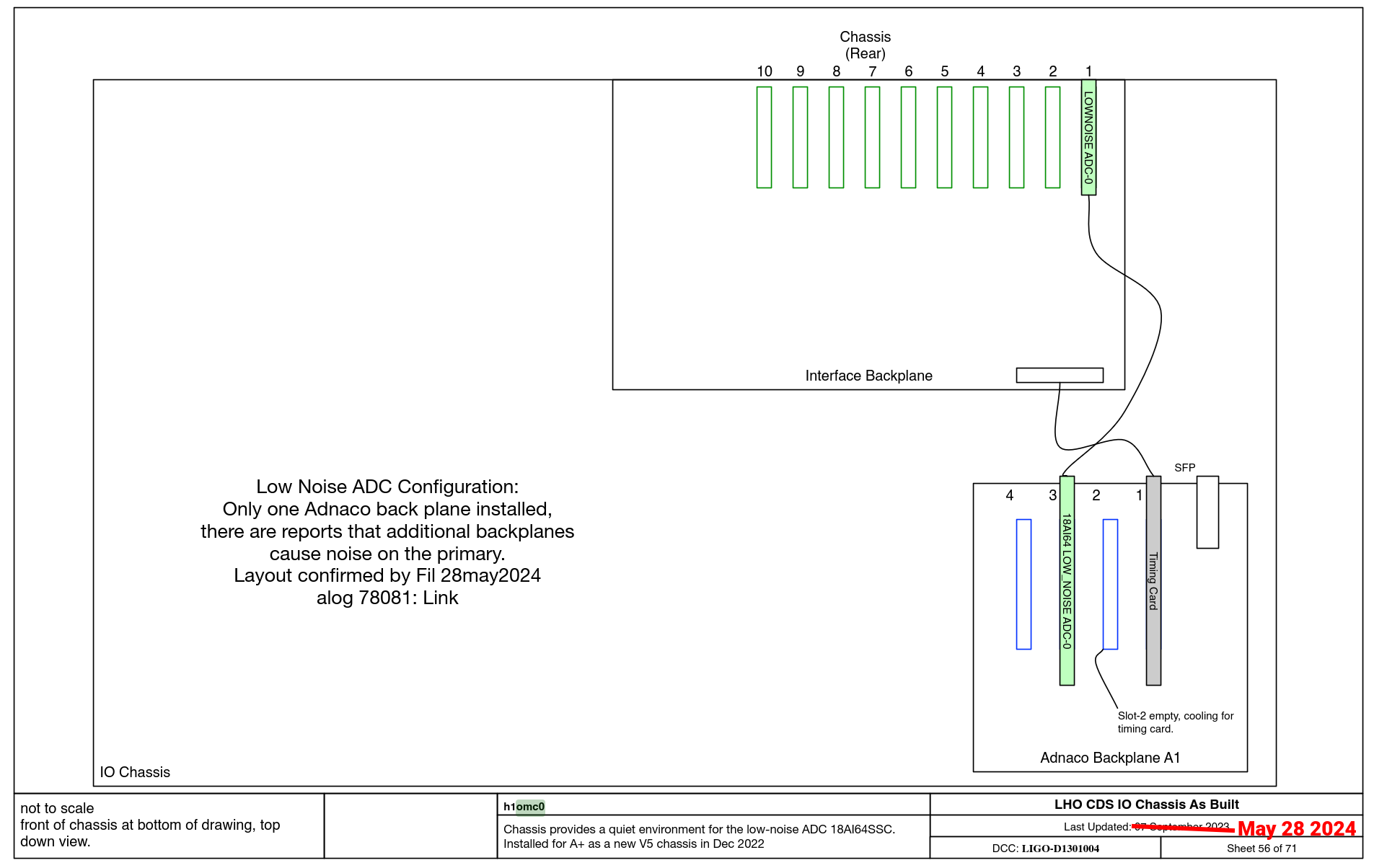This screenshot has width=1374, height=868.
Task: Click the Sheet 56 of 71 cell
Action: coord(1261,849)
